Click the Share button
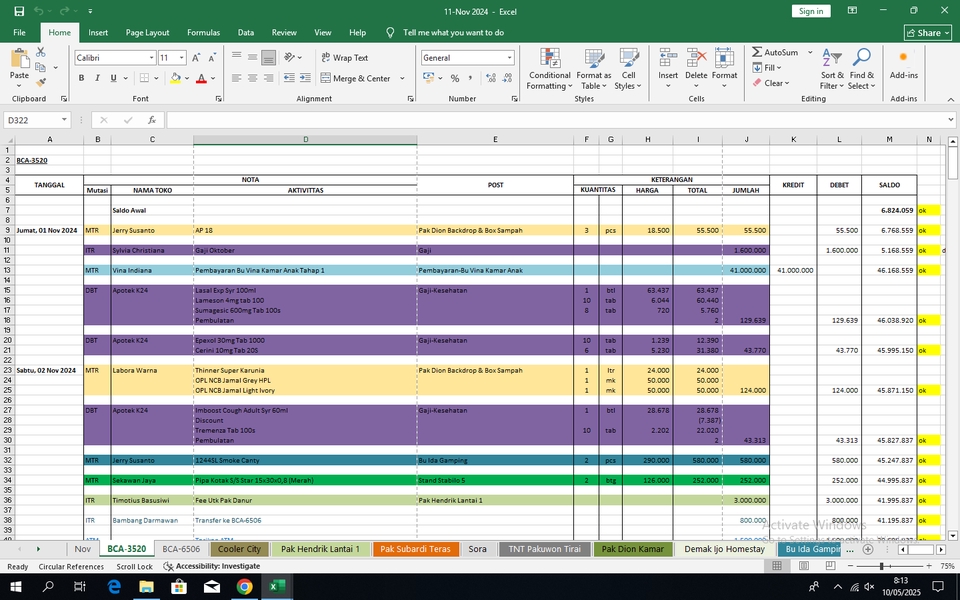Image resolution: width=960 pixels, height=600 pixels. pyautogui.click(x=928, y=32)
